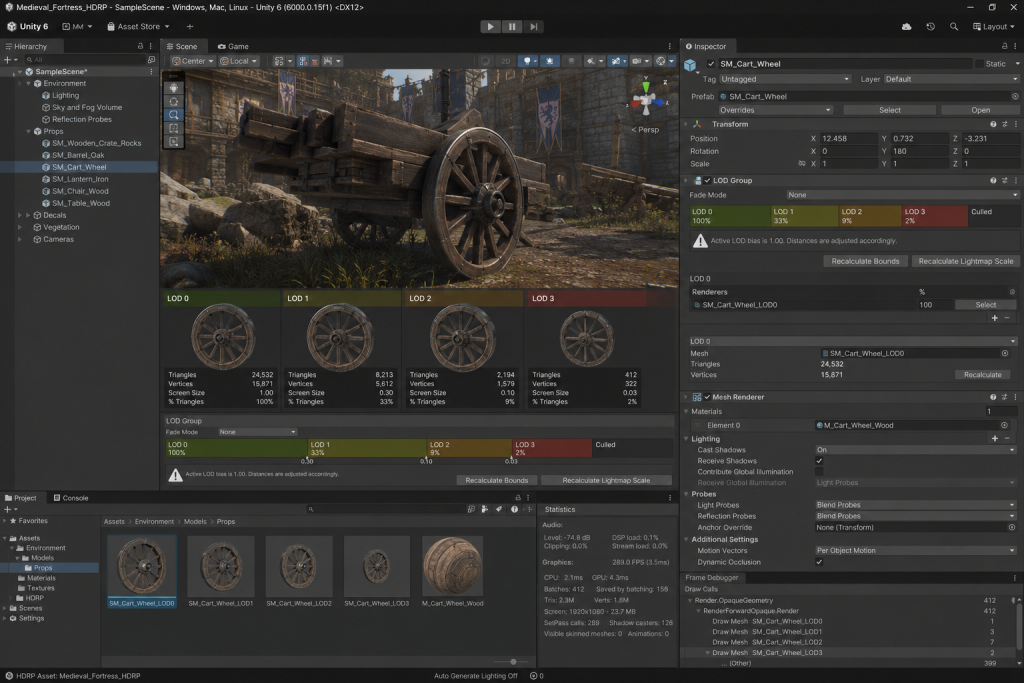1024x683 pixels.
Task: Switch to the Game tab
Action: [x=233, y=46]
